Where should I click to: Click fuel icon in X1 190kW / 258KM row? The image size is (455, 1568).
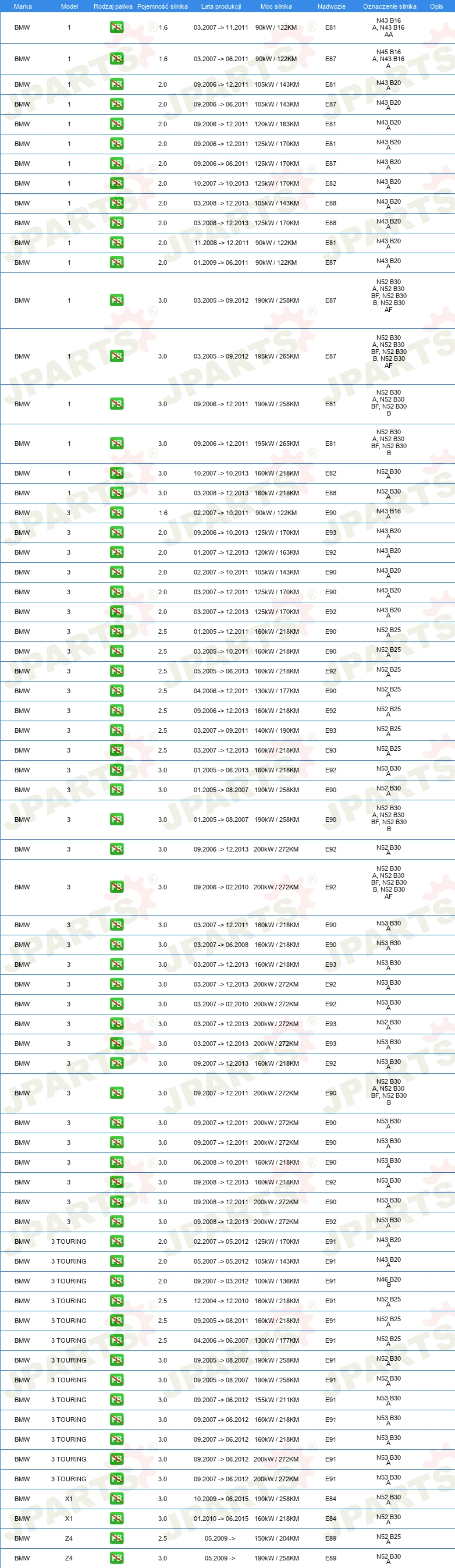click(116, 1499)
